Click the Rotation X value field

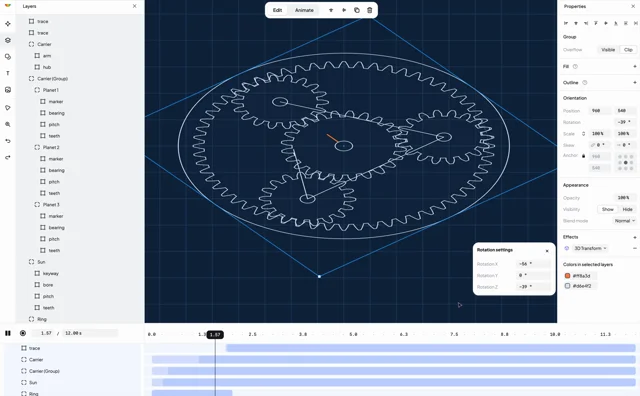[x=533, y=264]
